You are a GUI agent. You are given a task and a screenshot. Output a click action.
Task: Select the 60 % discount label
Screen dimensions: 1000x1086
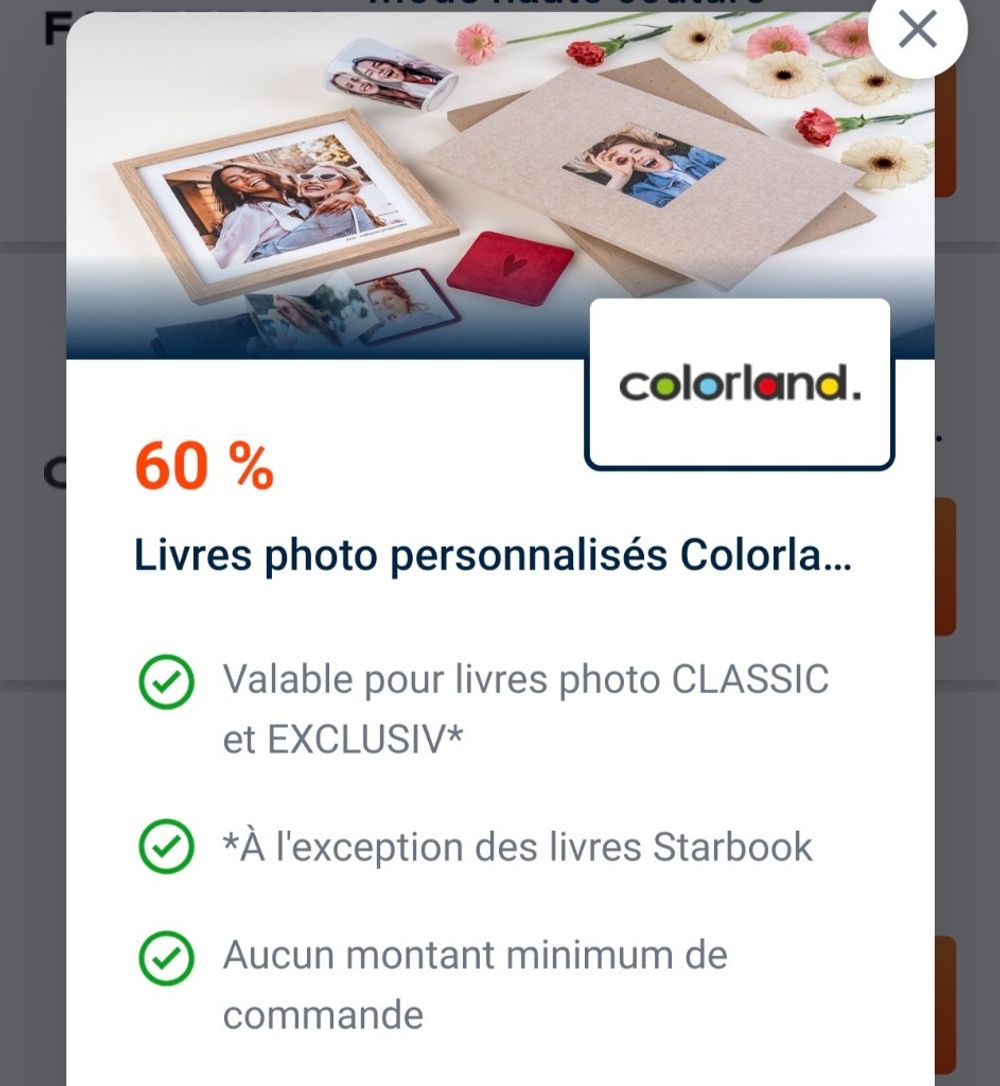pos(204,465)
